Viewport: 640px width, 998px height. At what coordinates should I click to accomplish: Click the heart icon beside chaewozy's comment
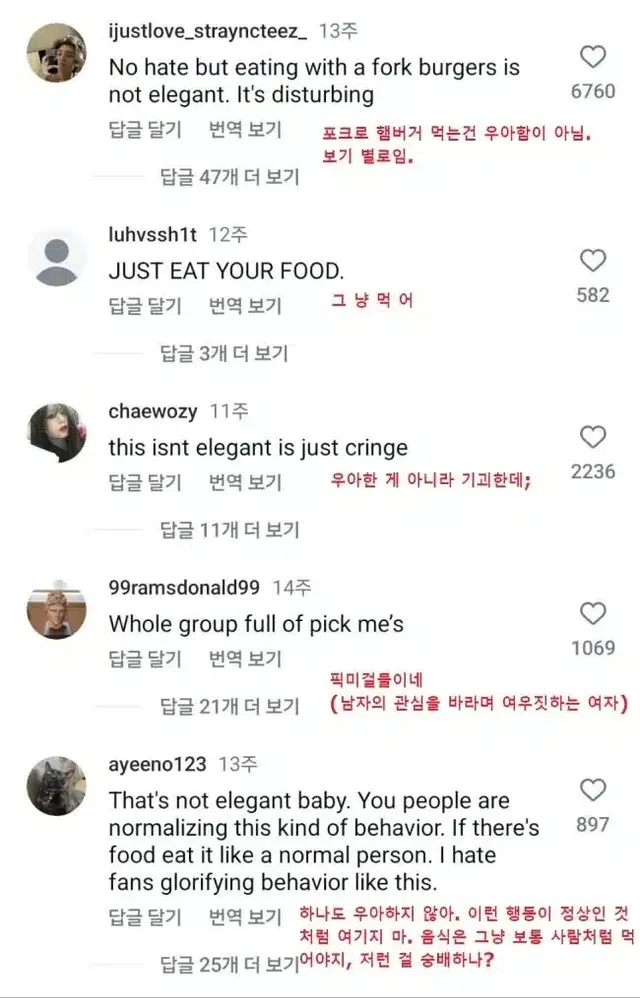pos(593,436)
